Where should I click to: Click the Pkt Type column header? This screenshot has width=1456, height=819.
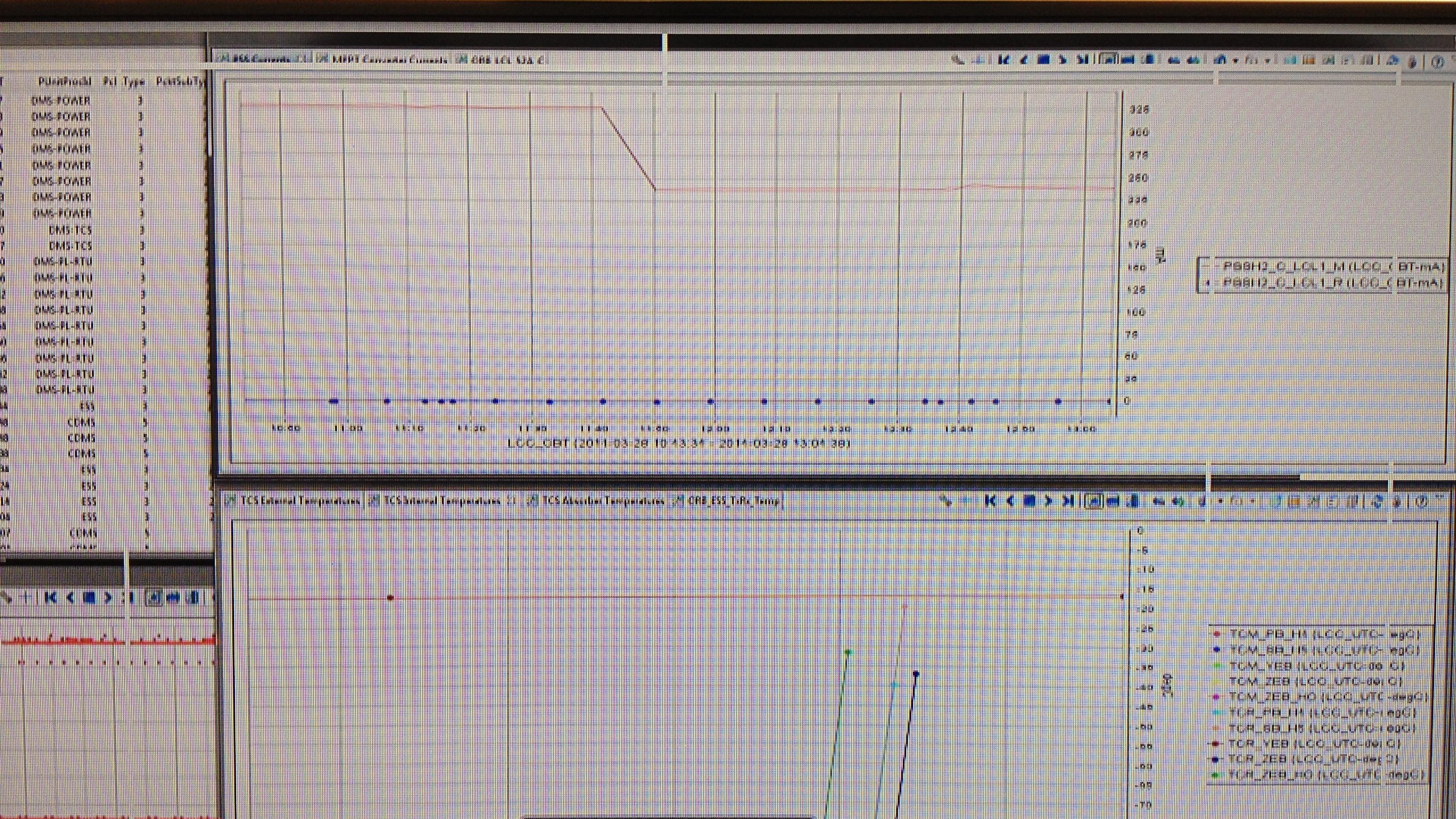124,82
